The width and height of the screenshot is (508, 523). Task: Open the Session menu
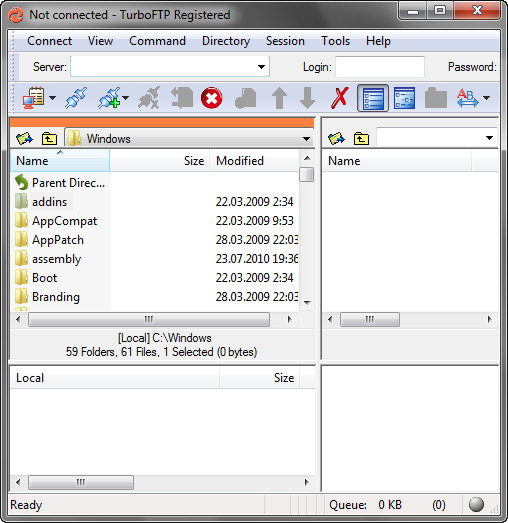[x=285, y=41]
